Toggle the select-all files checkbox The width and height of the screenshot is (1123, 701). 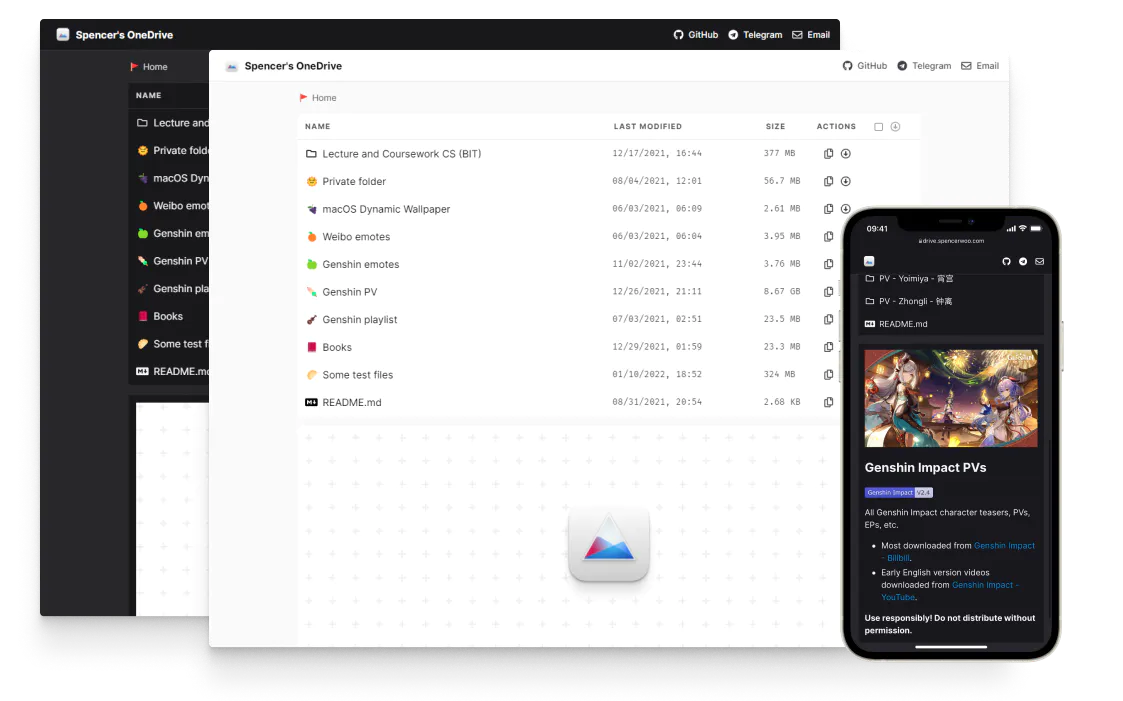click(x=878, y=126)
